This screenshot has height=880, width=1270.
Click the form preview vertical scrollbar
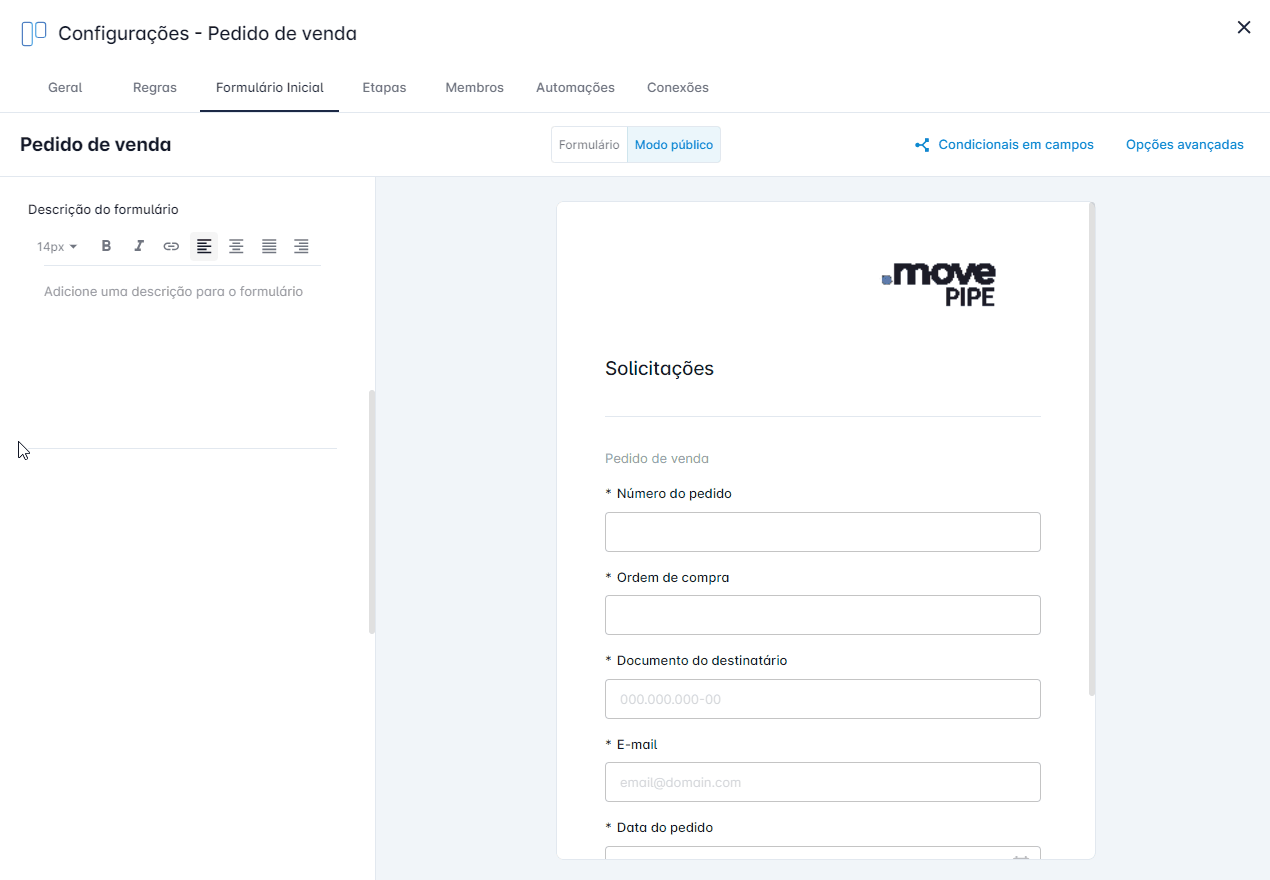coord(1092,449)
